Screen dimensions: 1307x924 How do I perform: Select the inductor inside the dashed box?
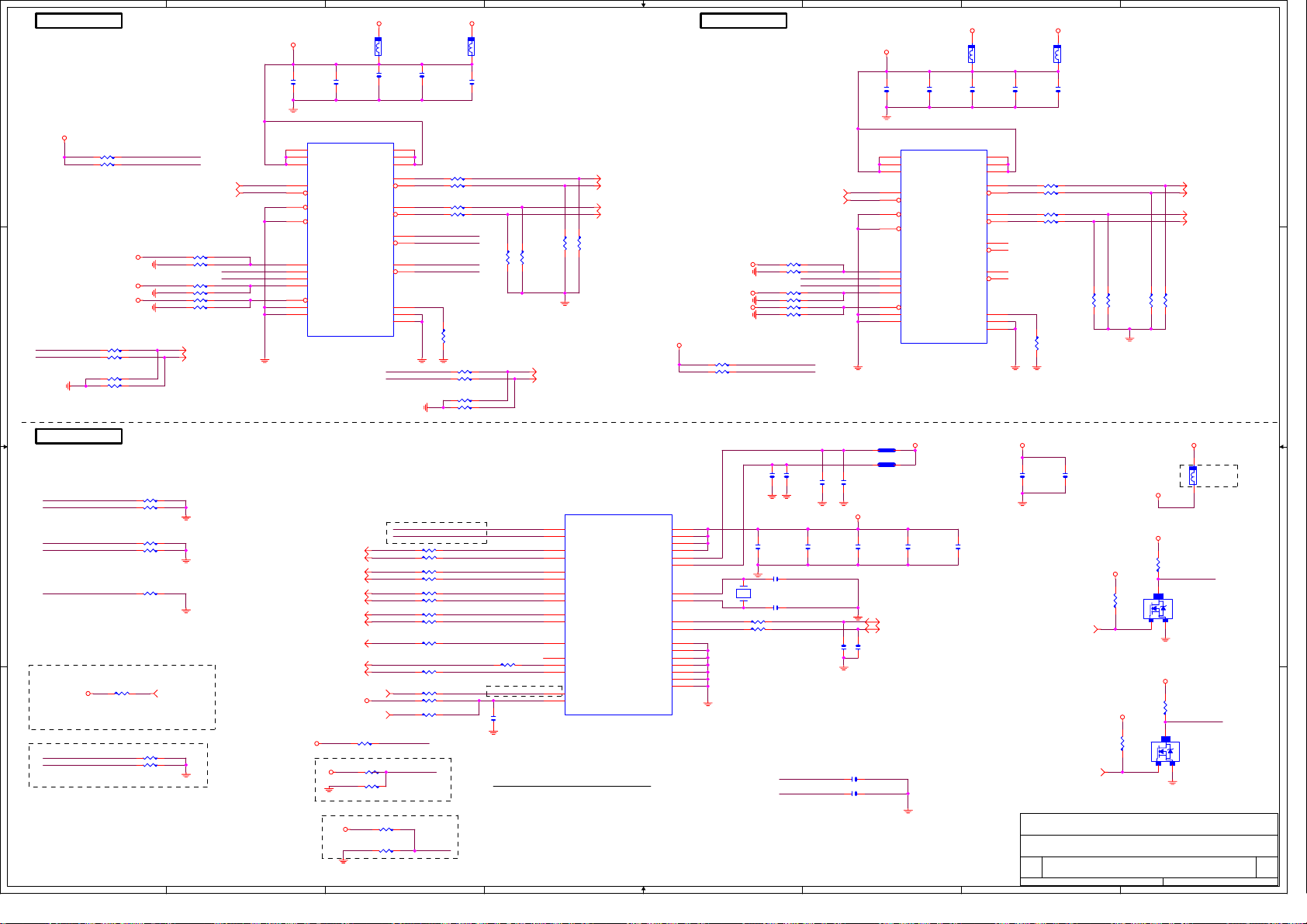point(1193,475)
